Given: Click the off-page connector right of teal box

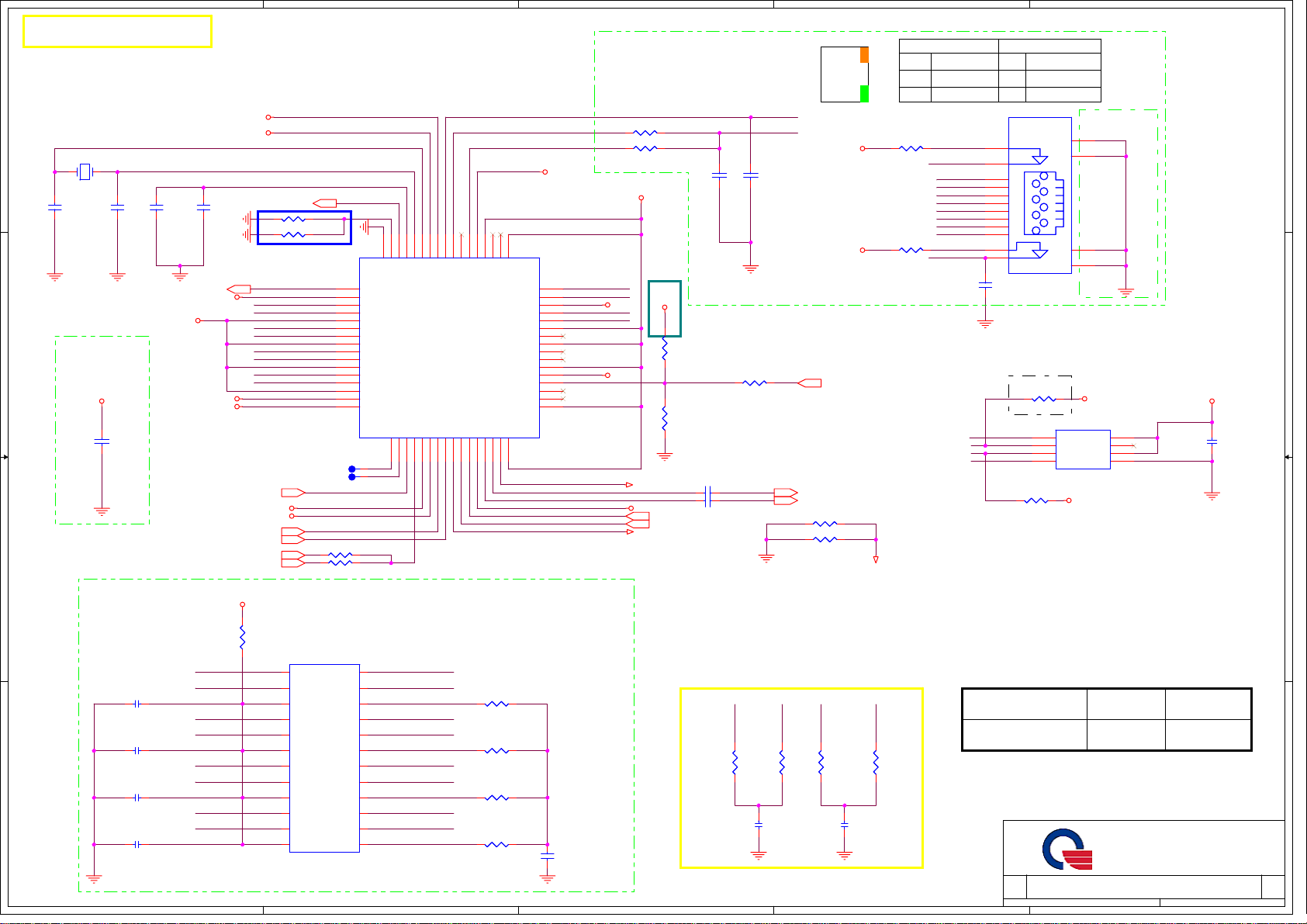Looking at the screenshot, I should [x=809, y=383].
